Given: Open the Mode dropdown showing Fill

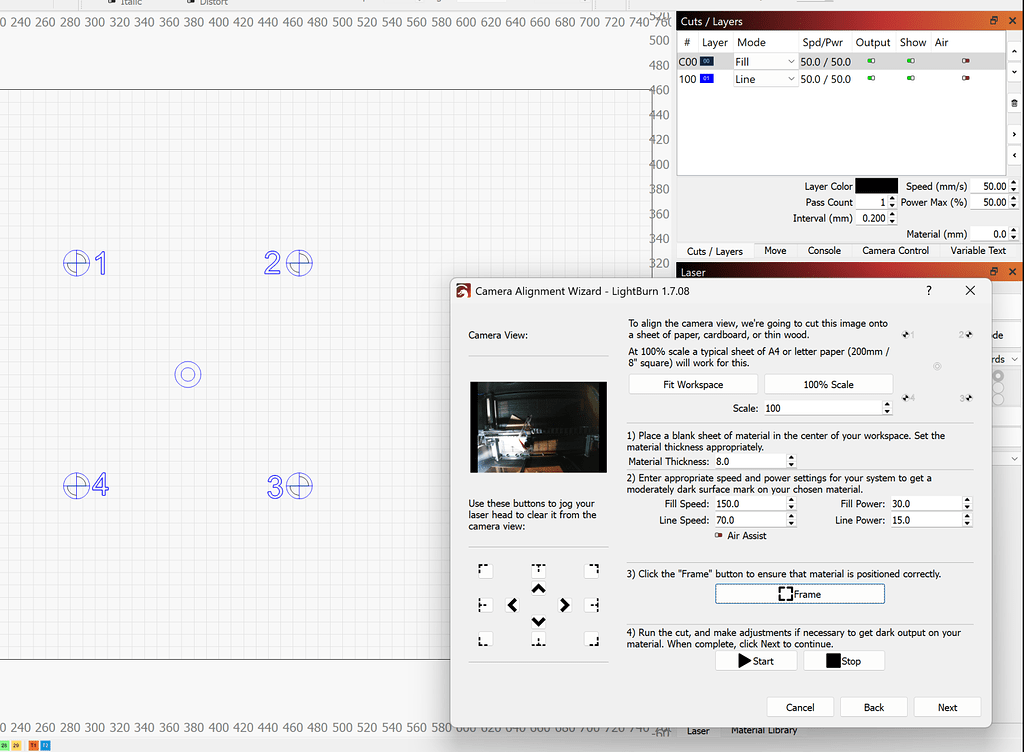Looking at the screenshot, I should [x=765, y=61].
